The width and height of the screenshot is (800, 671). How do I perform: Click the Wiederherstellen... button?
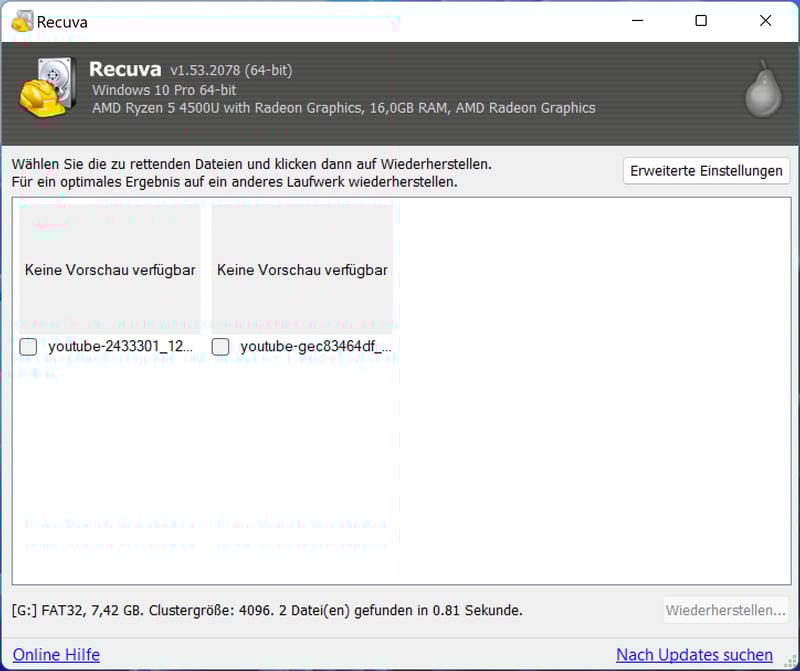tap(726, 610)
